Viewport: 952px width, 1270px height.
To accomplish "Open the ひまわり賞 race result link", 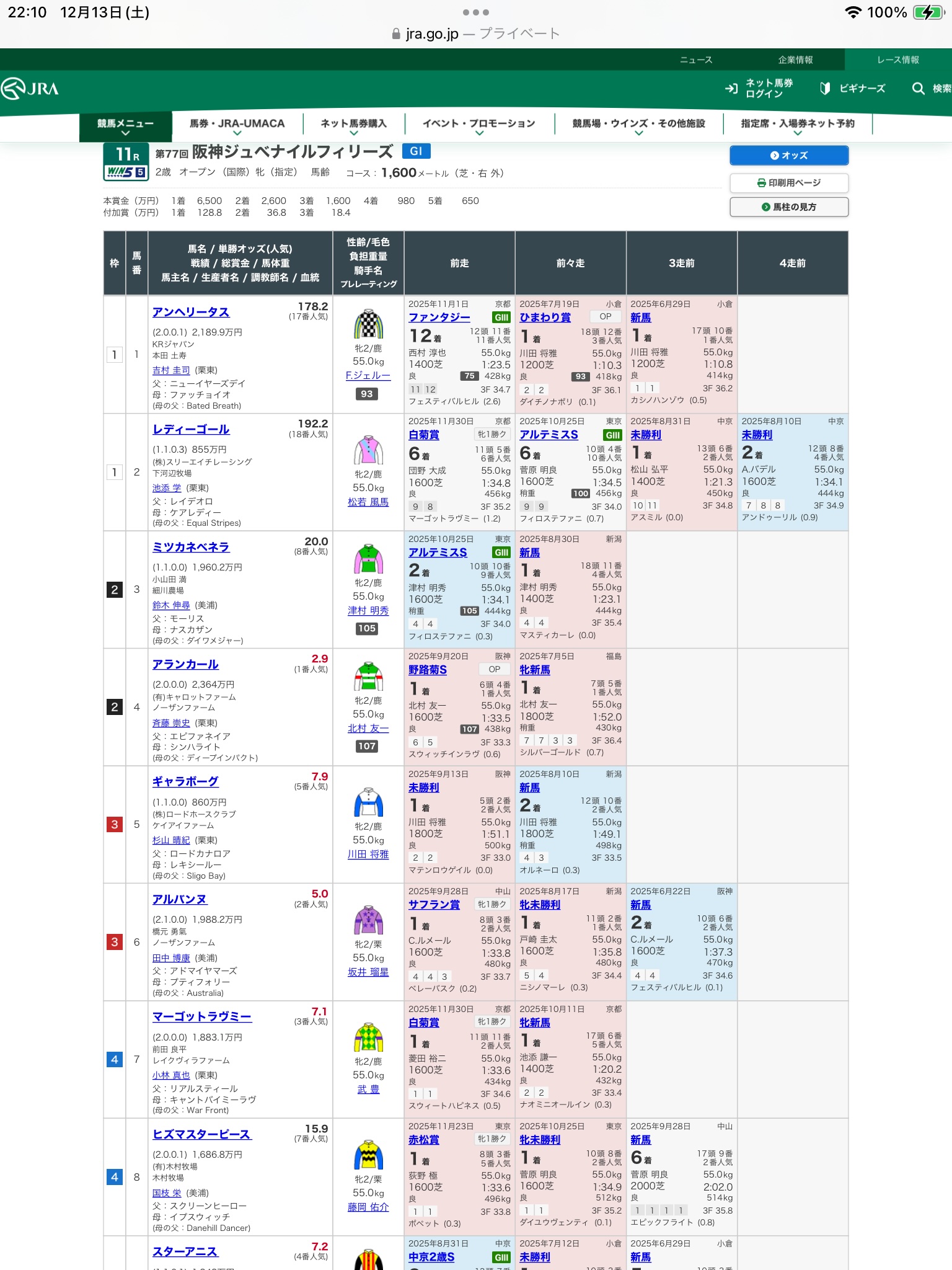I will (545, 317).
